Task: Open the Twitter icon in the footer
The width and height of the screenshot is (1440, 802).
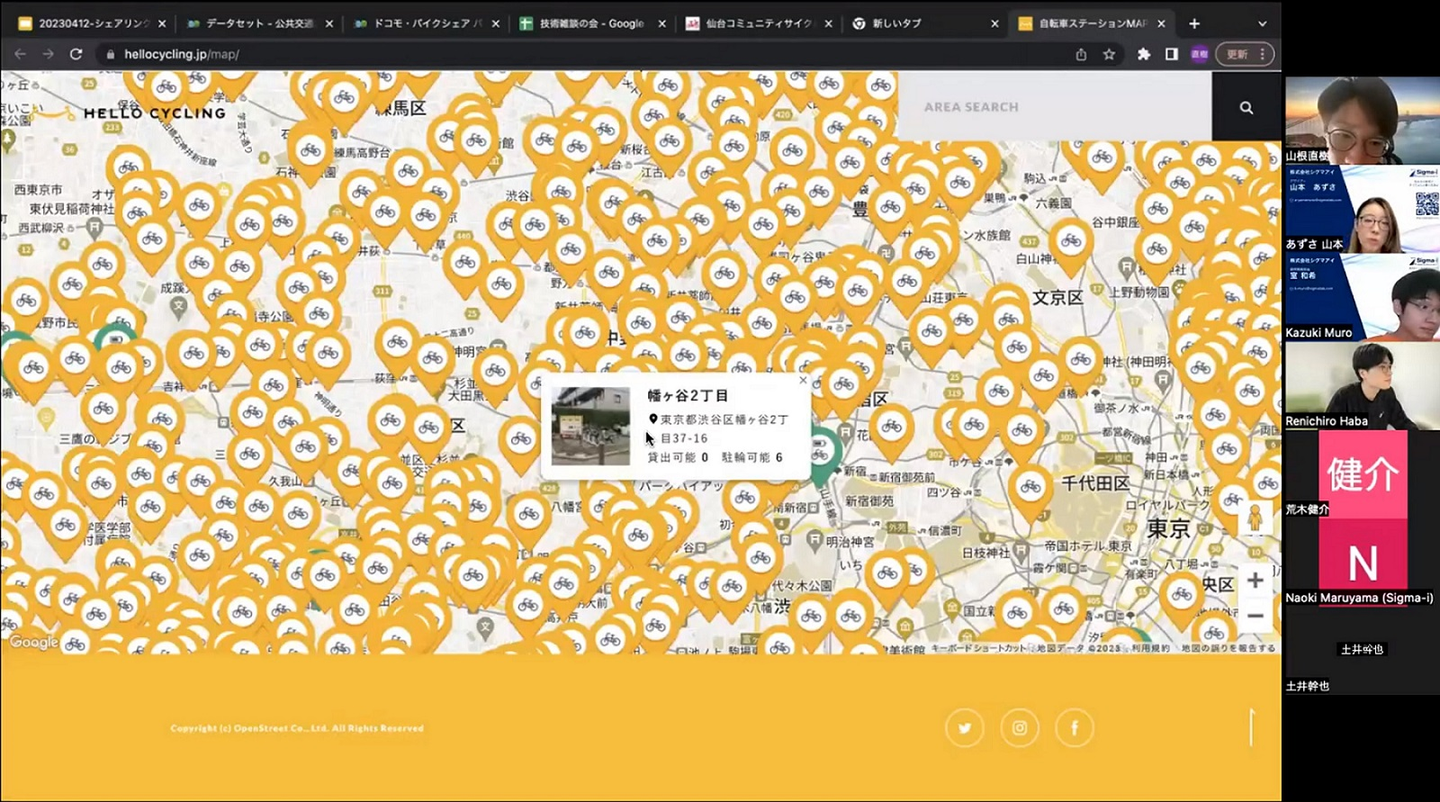Action: point(965,728)
